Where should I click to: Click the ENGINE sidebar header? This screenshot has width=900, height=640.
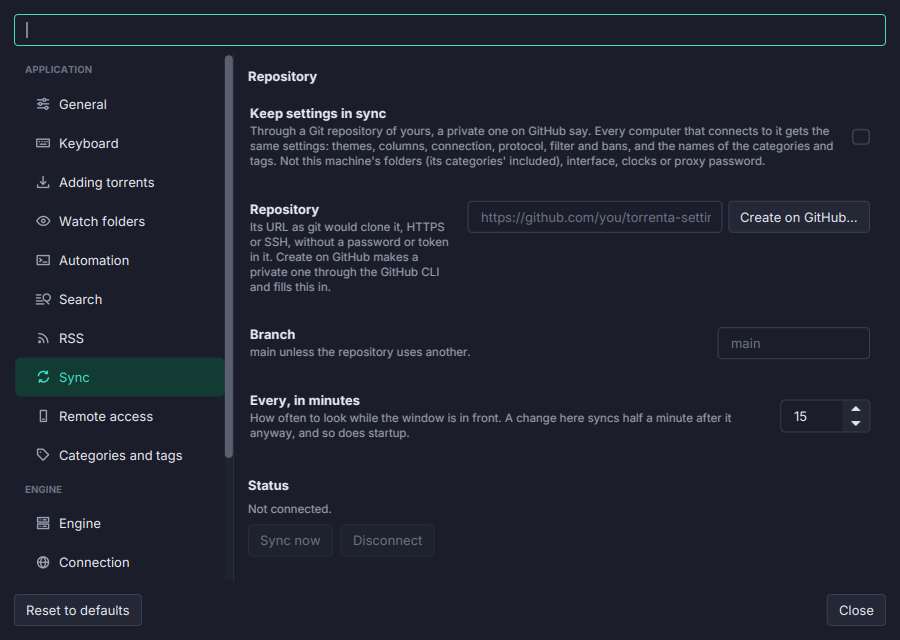(44, 490)
